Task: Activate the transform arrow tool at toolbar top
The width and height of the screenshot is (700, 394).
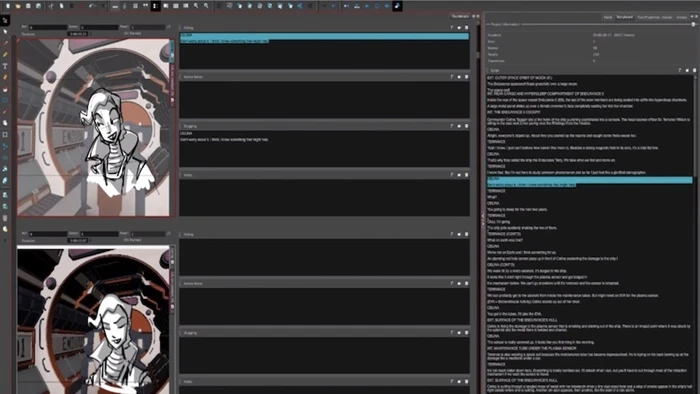Action: pyautogui.click(x=5, y=21)
